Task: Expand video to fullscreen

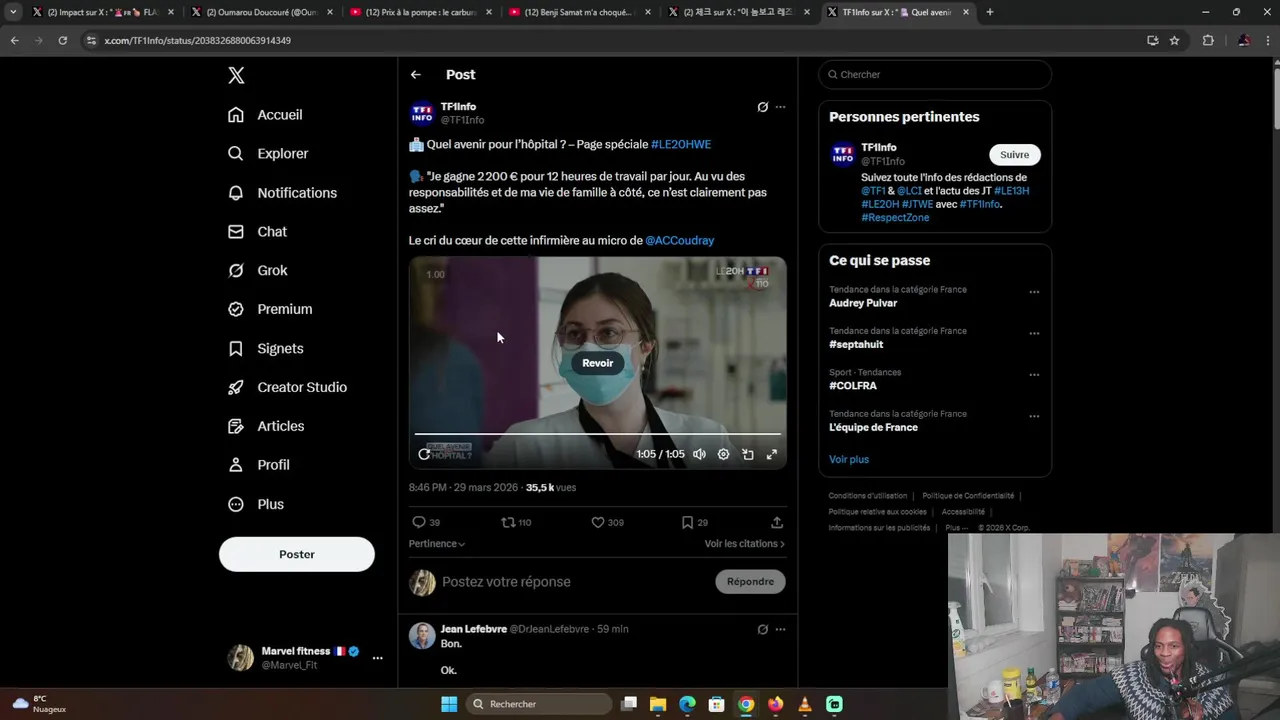Action: tap(772, 454)
